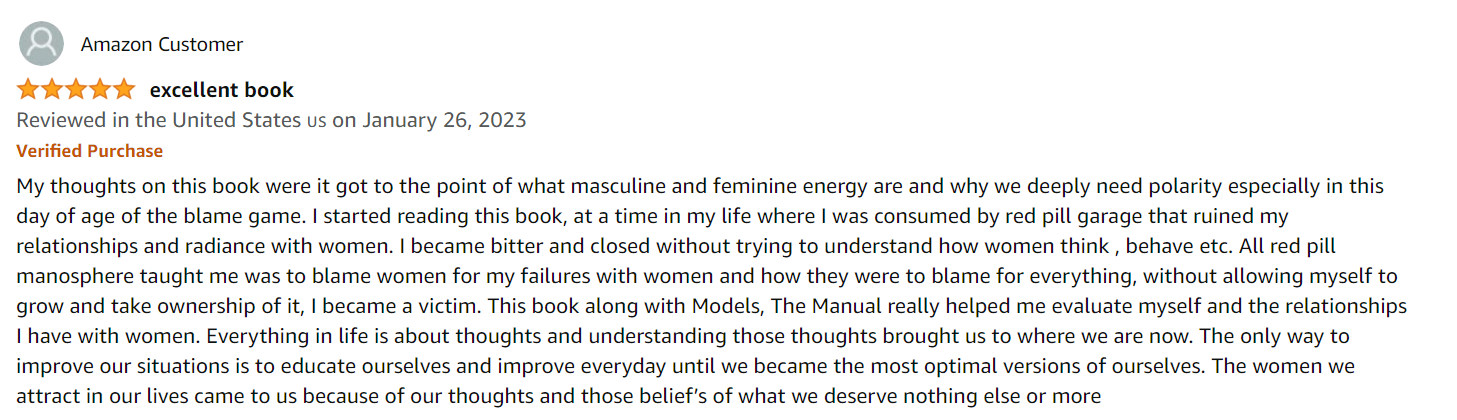Open the "excellent book" review title
Screen dimensions: 1457x420
(222, 90)
